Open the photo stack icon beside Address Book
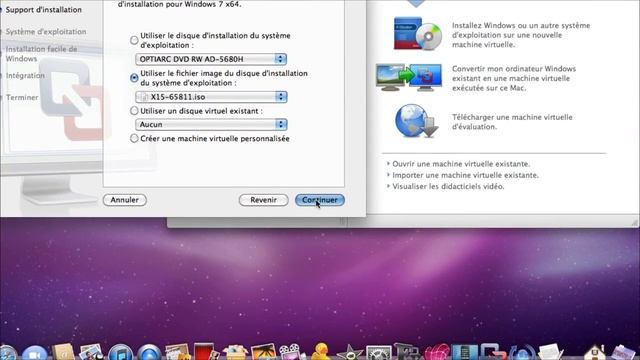 pos(91,352)
